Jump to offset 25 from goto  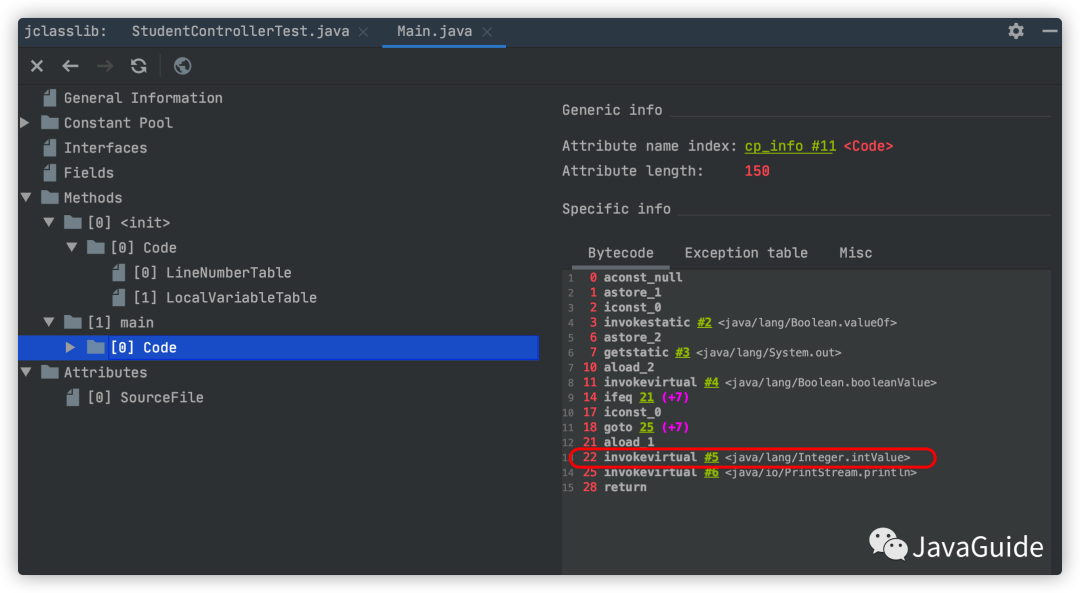pos(646,427)
